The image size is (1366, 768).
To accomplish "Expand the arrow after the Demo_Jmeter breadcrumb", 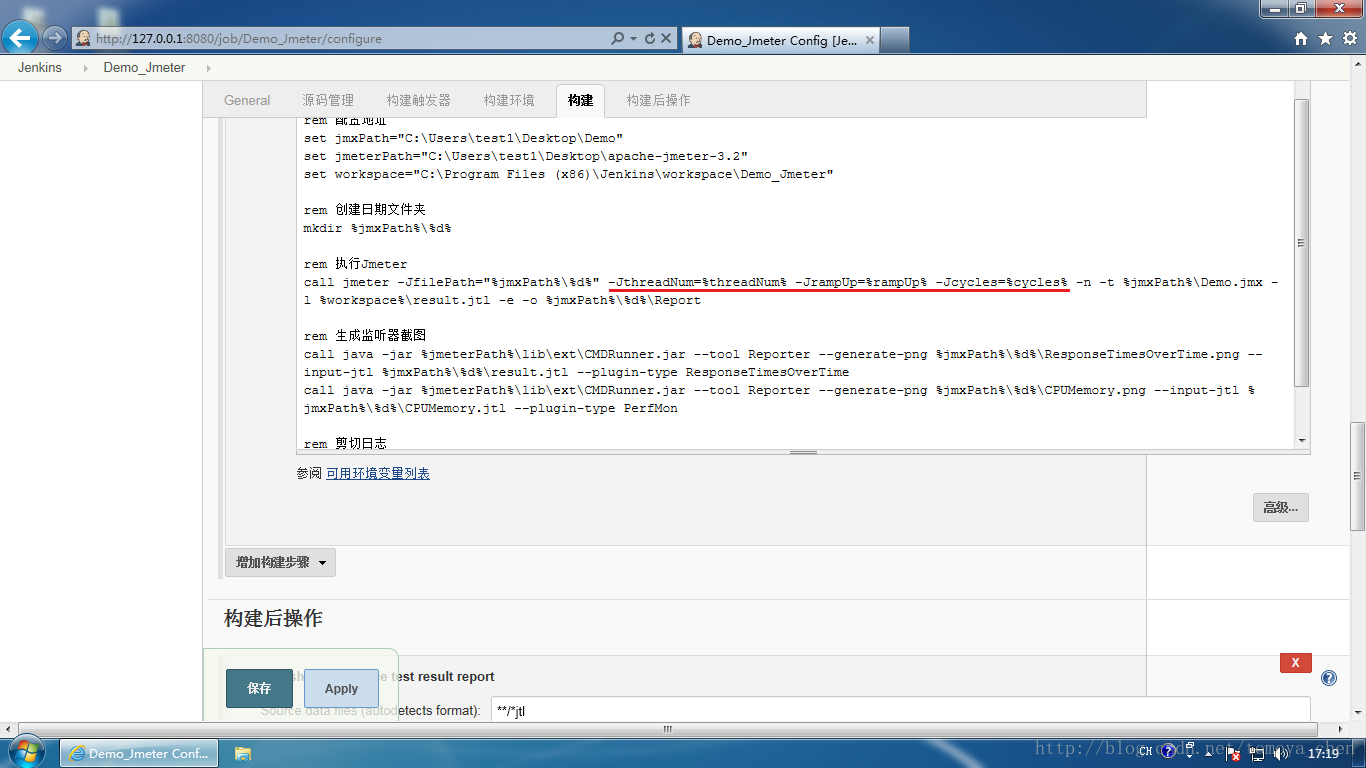I will [208, 68].
